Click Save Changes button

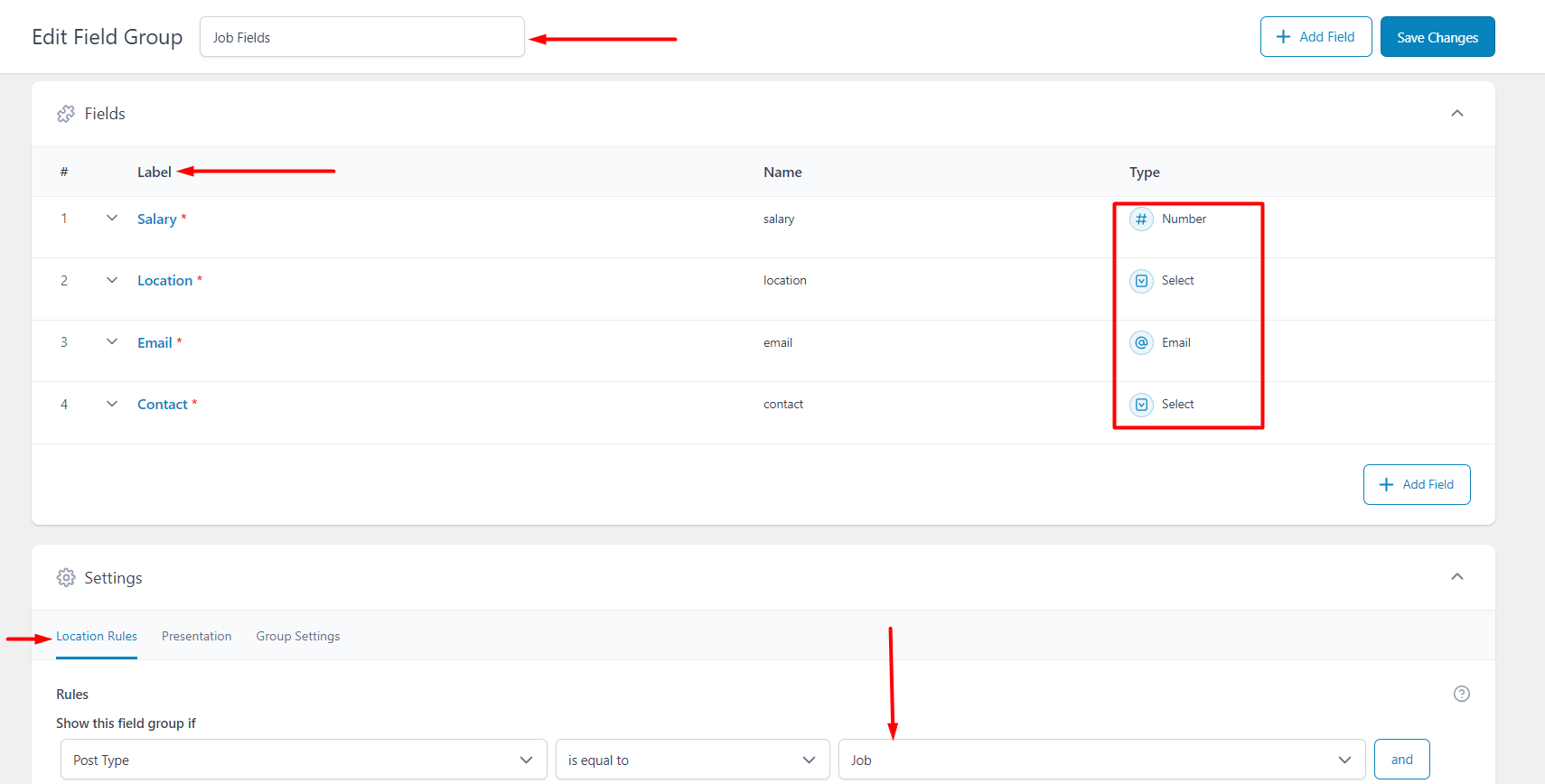tap(1437, 37)
